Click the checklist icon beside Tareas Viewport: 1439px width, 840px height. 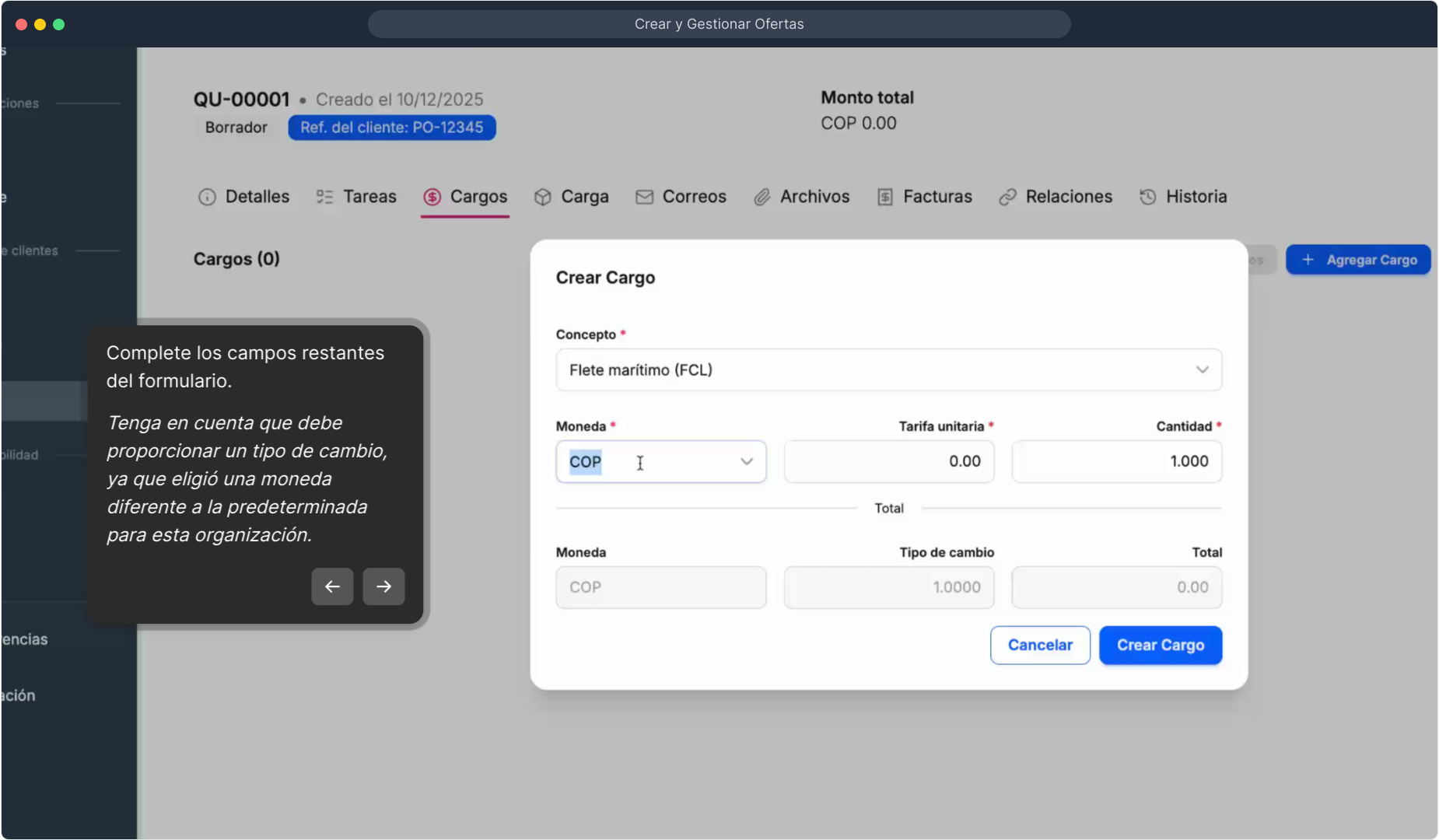pos(324,197)
